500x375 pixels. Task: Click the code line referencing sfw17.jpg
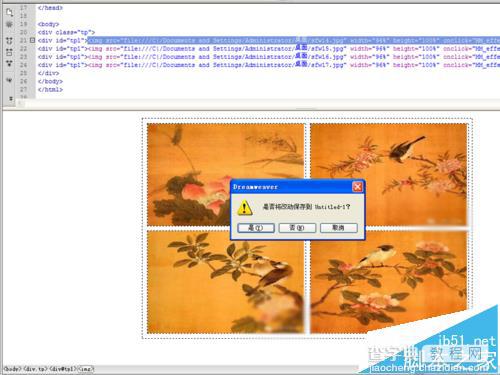coord(269,65)
